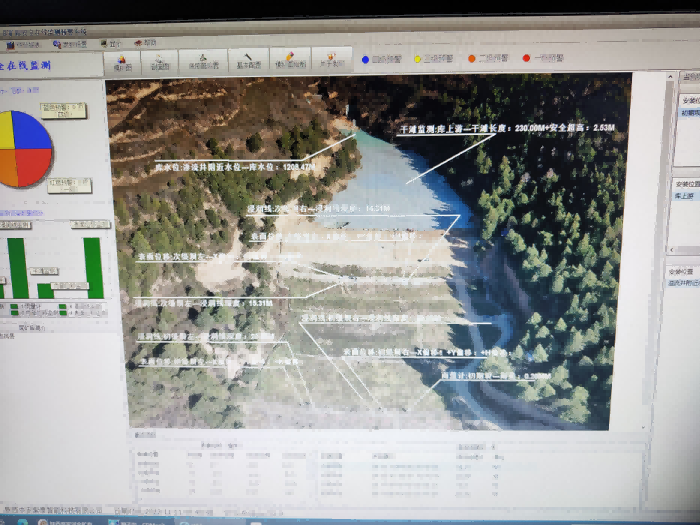Select the red slice of the pie chart

[35, 167]
